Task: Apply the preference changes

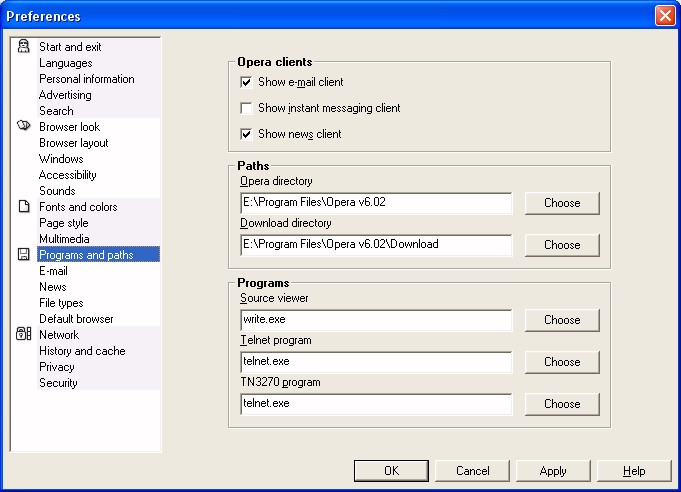Action: (553, 471)
